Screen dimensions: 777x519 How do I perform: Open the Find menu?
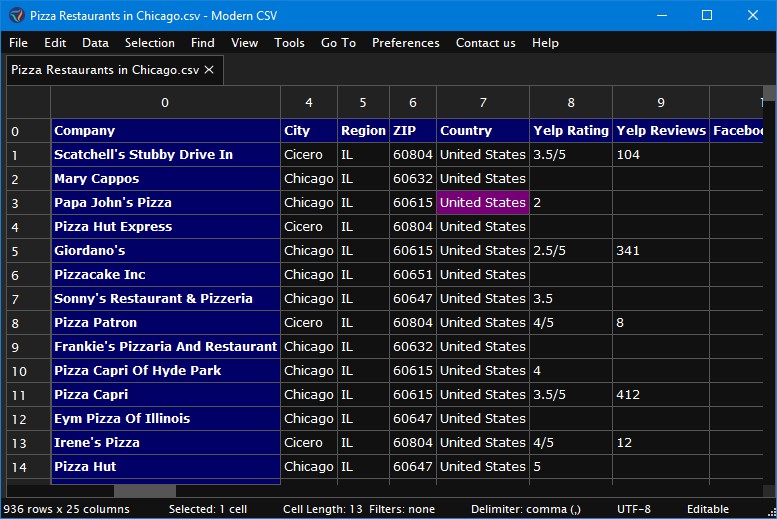pos(203,43)
